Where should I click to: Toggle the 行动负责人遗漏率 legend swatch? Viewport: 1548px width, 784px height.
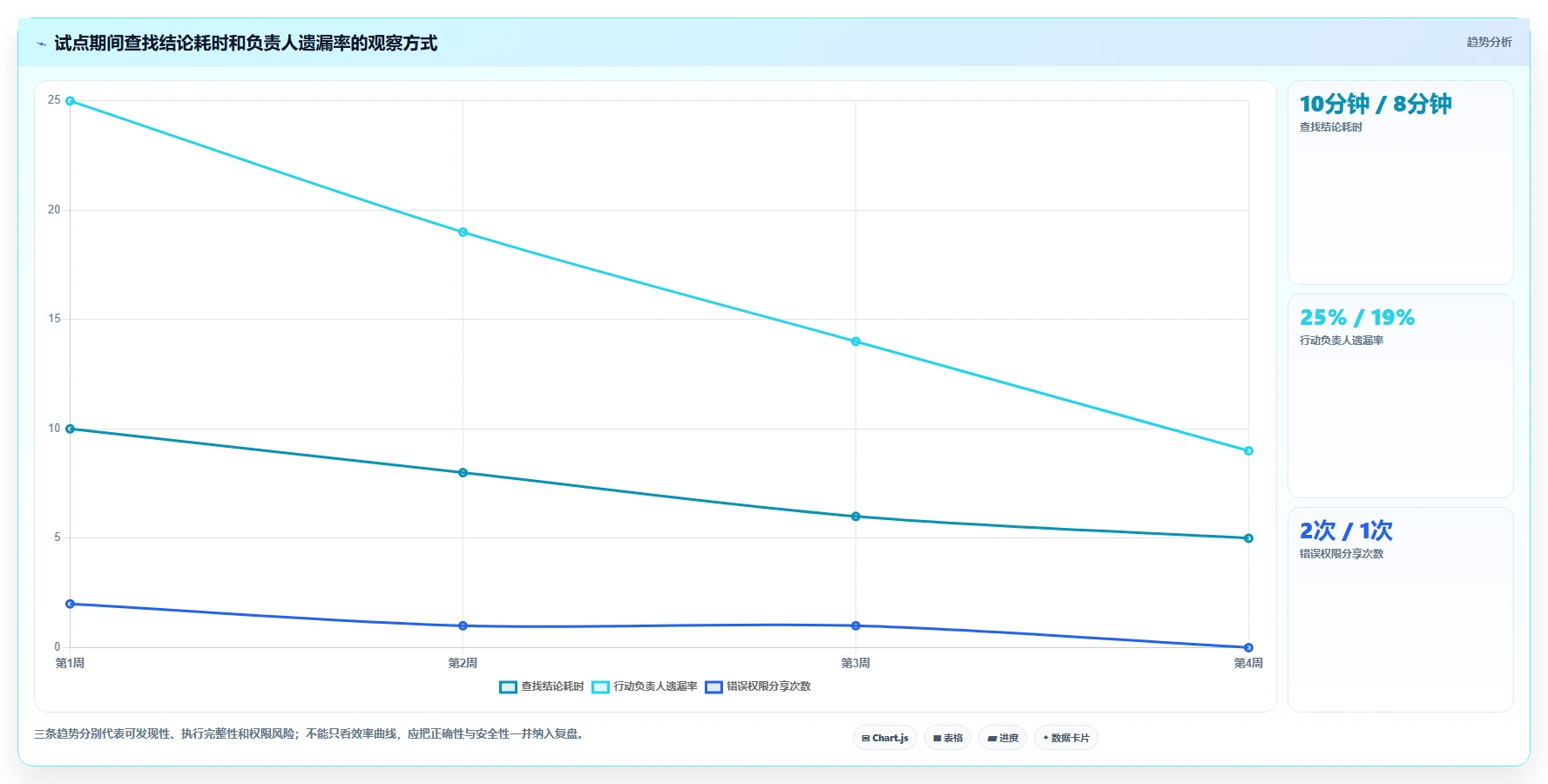(x=600, y=686)
